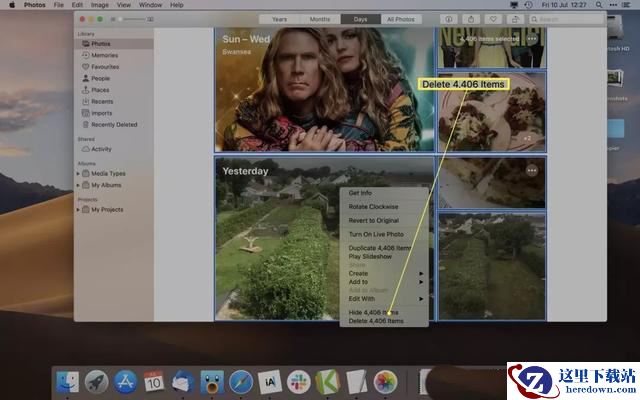Click the more button on Sun–Wed group

532,39
